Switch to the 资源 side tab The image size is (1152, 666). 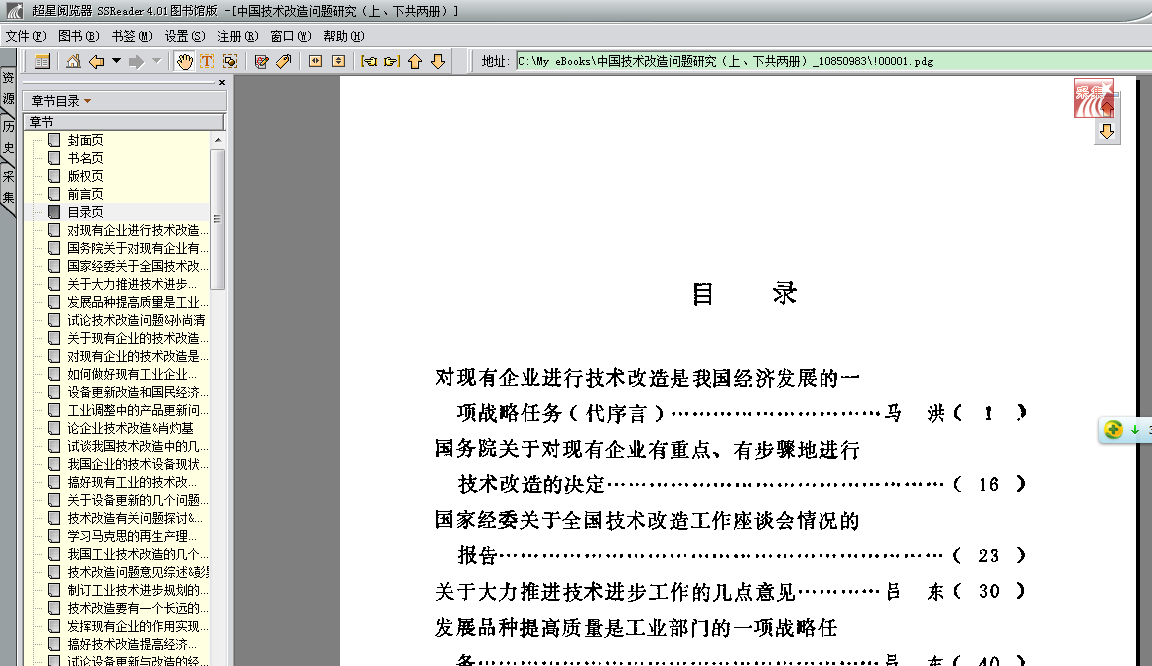coord(8,87)
